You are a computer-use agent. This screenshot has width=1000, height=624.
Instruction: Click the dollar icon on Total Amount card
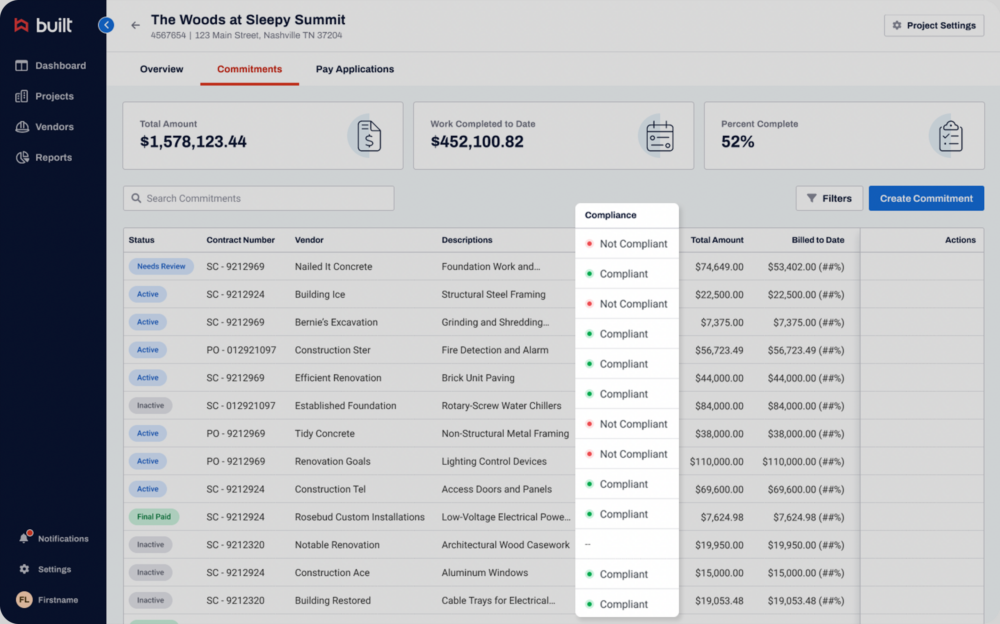(x=369, y=135)
